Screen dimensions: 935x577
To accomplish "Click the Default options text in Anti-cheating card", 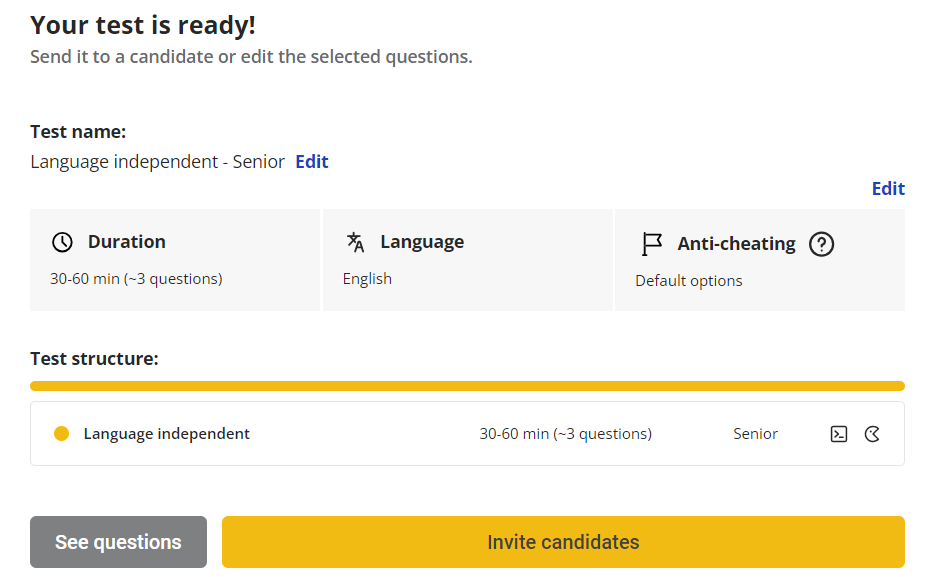I will (688, 281).
